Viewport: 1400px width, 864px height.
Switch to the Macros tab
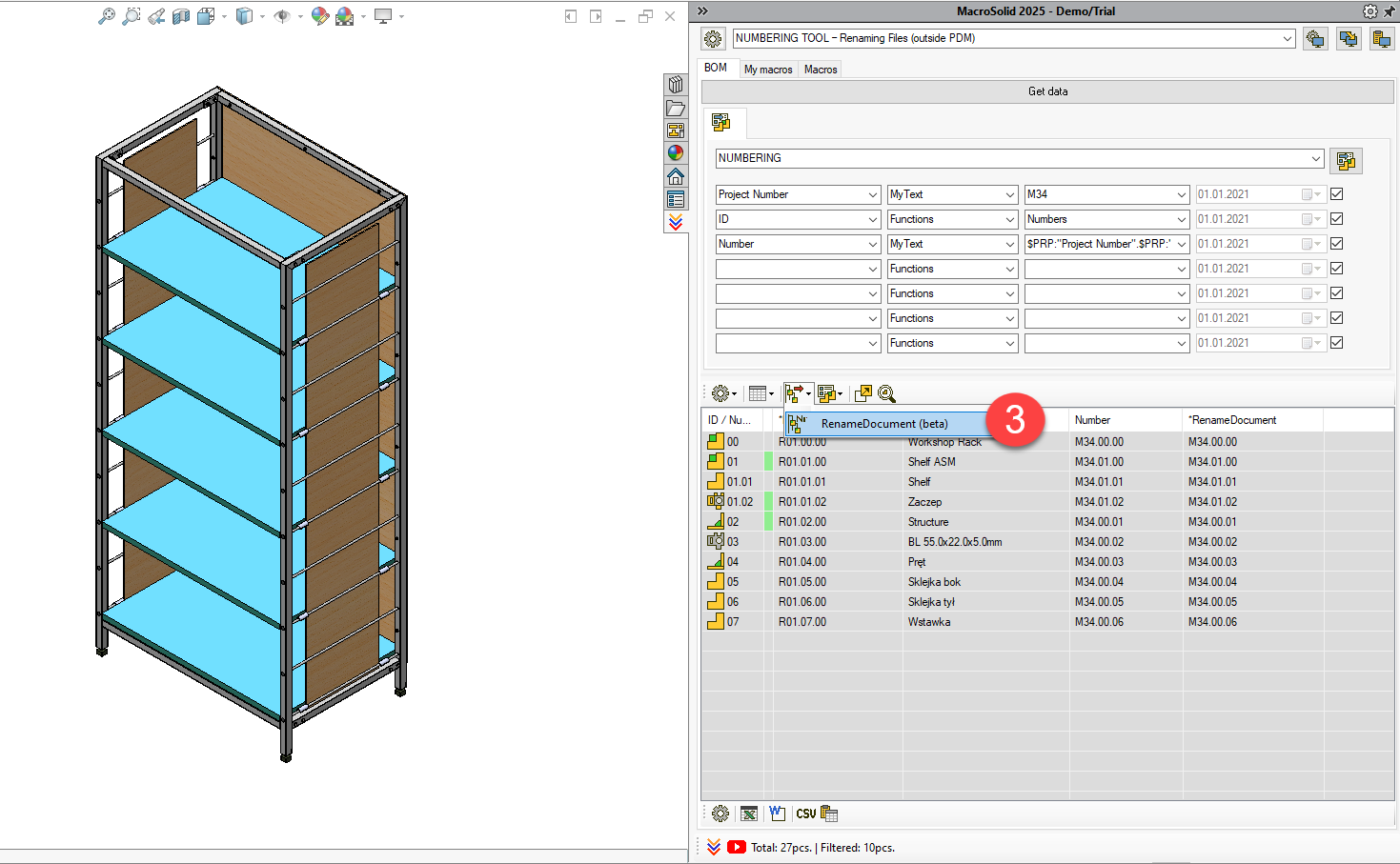point(821,70)
